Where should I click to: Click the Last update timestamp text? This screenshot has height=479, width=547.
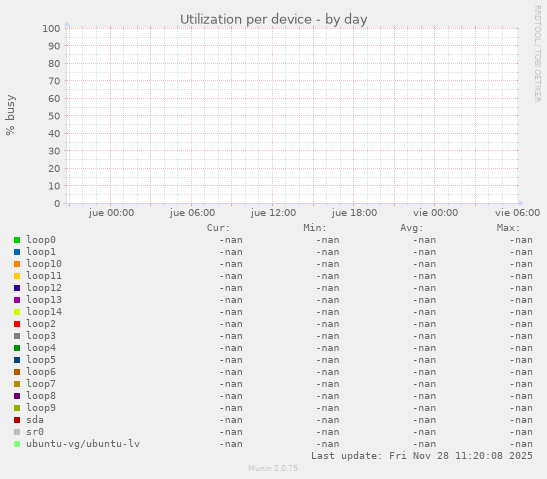(422, 456)
